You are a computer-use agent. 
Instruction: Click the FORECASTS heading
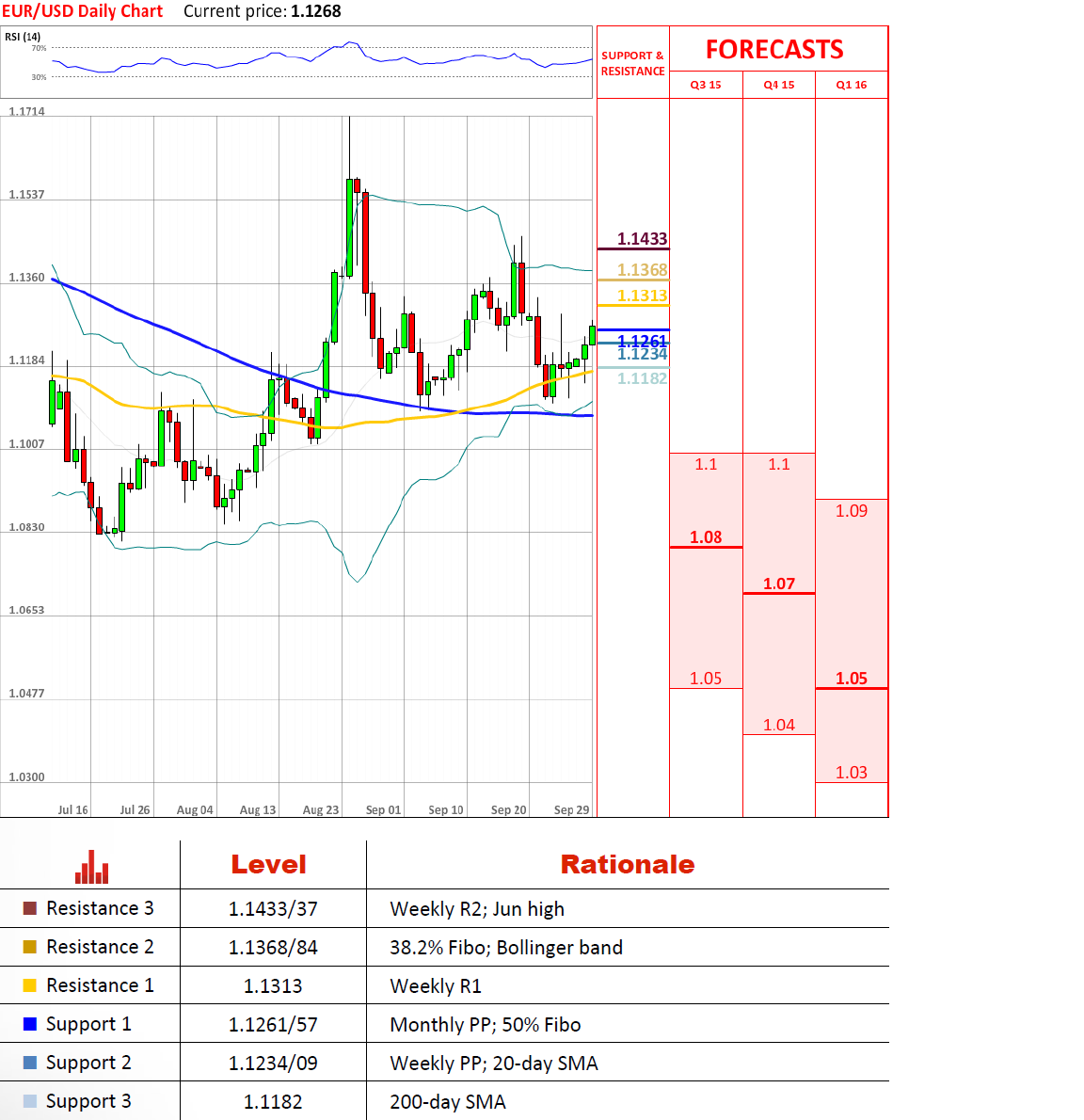(x=774, y=49)
